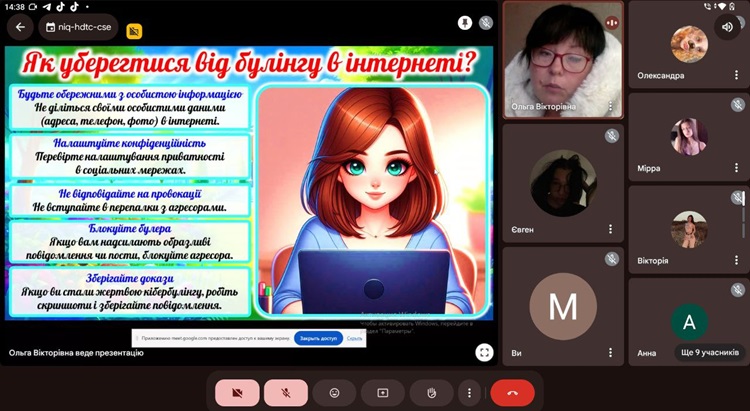
Task: Click the blue stop-sharing button in the slide
Action: coord(319,339)
